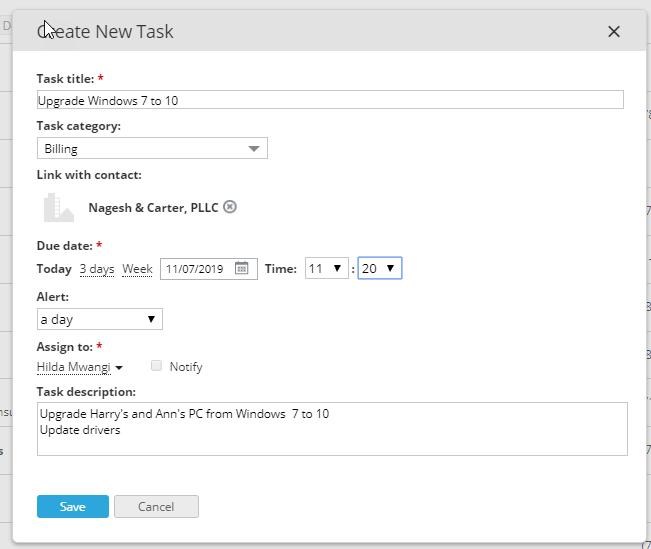Screen dimensions: 651x549
Task: Close the Create New Task dialog
Action: [x=614, y=32]
